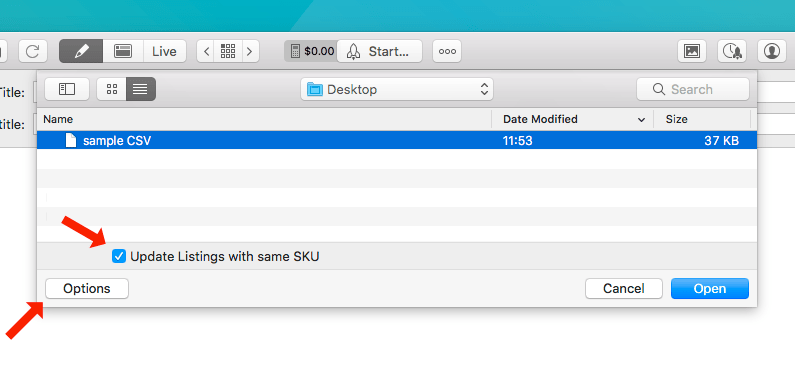795x371 pixels.
Task: Click the $0.00 fee calculator
Action: tap(312, 51)
